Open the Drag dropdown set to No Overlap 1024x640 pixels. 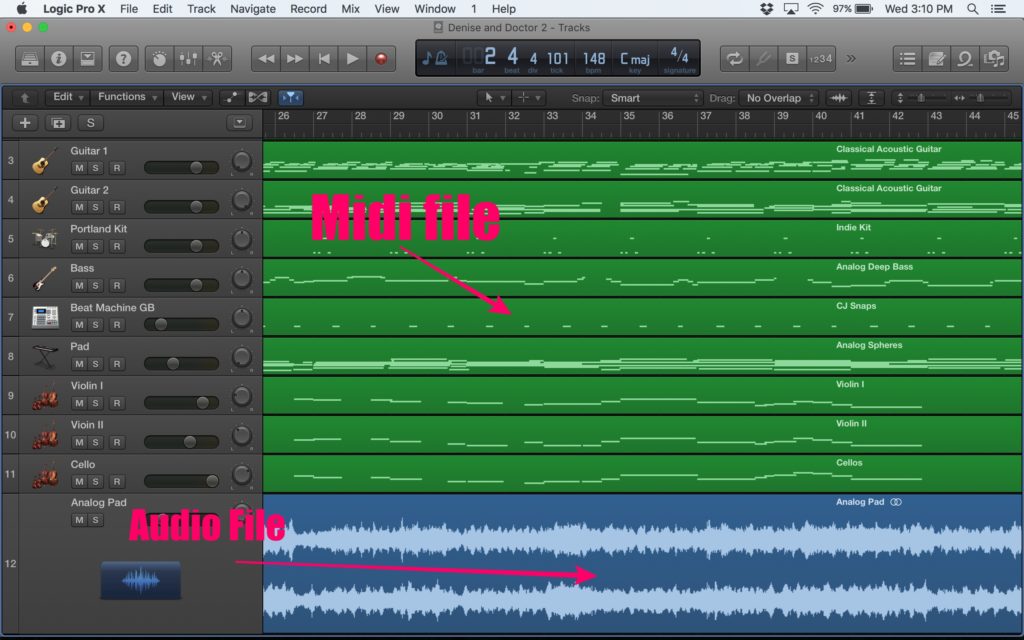[778, 98]
